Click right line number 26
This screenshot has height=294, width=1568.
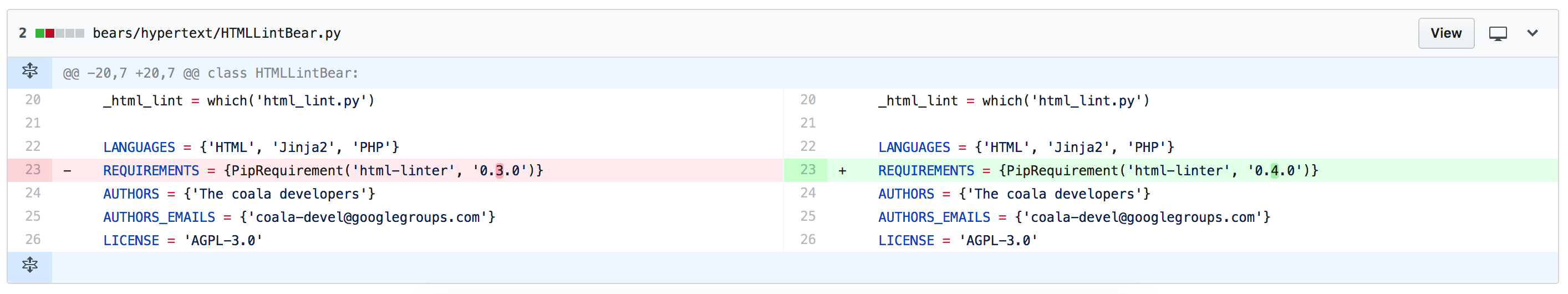click(x=808, y=240)
